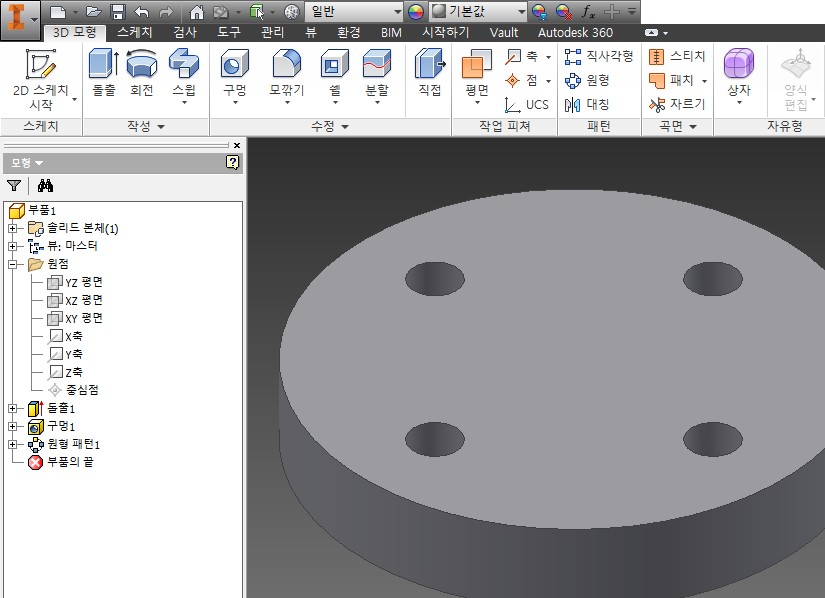
Task: Select the Extrude (돌출) tool
Action: (x=104, y=72)
